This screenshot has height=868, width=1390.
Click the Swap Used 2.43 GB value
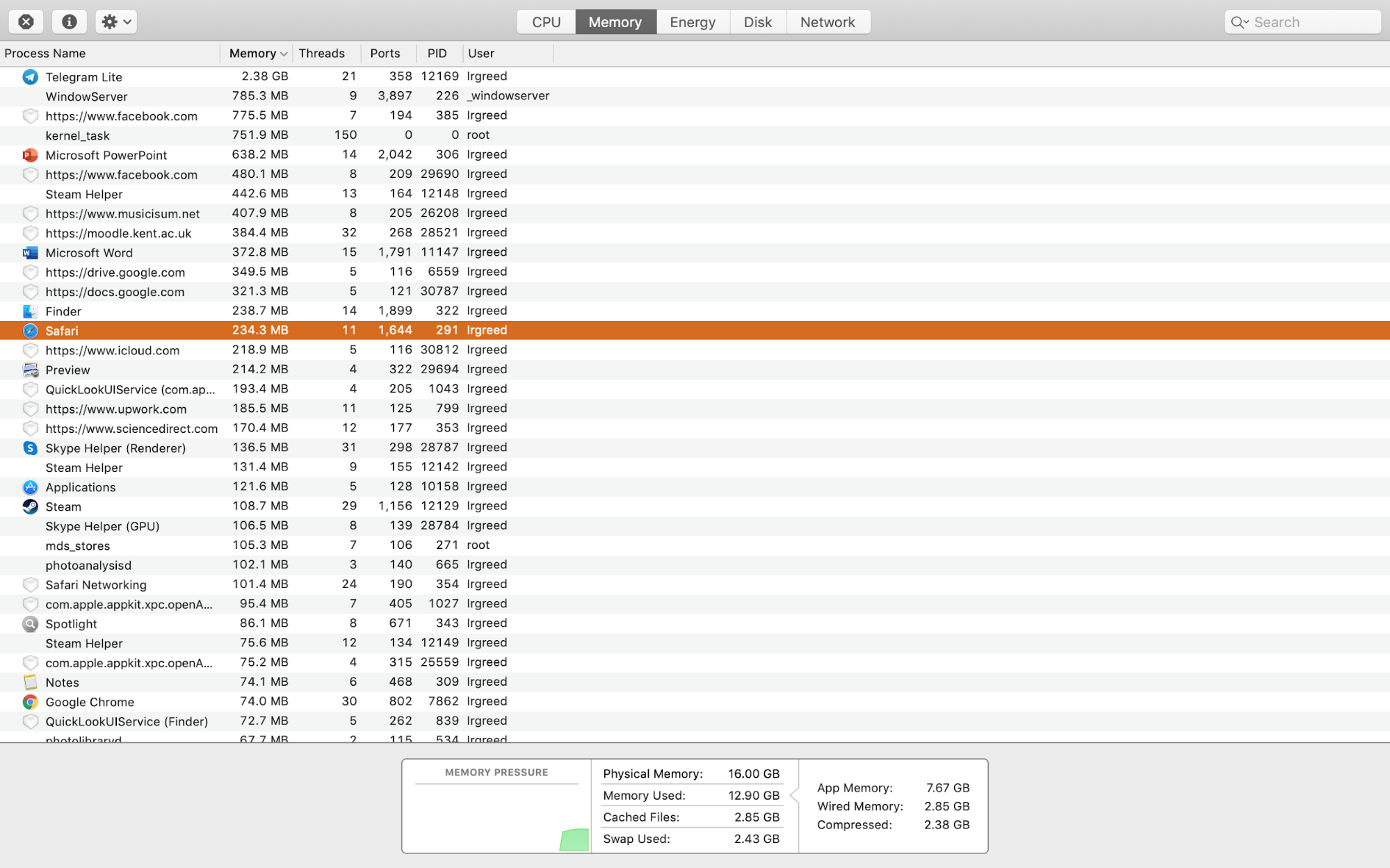click(757, 839)
